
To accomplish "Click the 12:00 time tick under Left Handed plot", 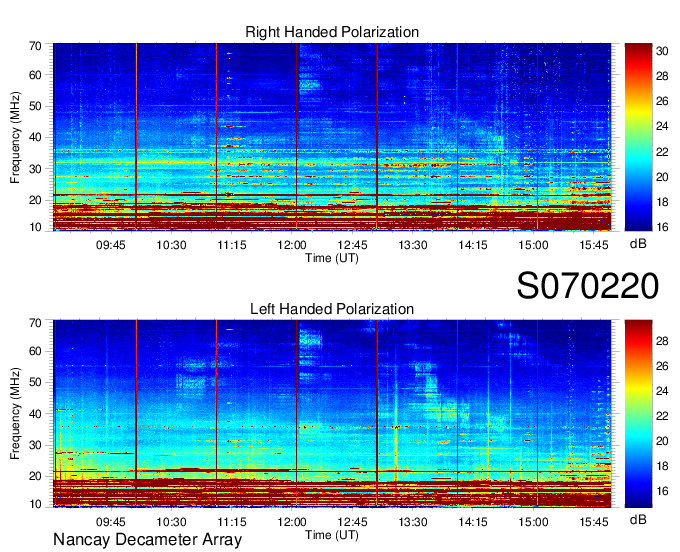I will point(292,522).
